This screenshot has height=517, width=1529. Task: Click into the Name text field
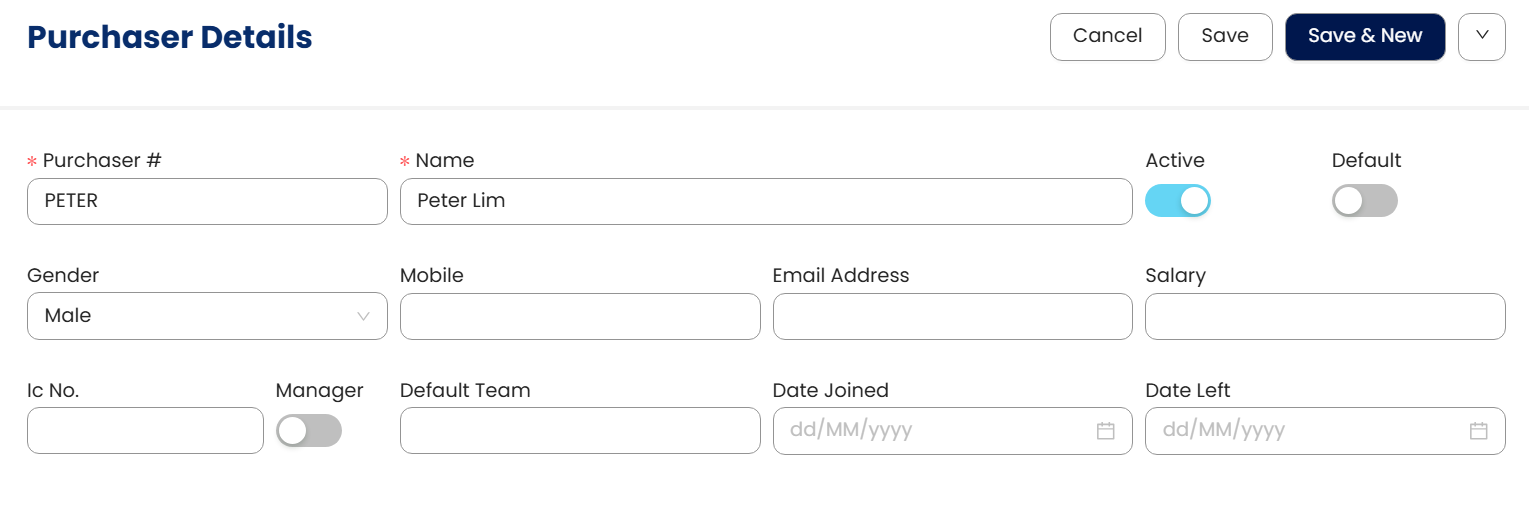click(765, 201)
